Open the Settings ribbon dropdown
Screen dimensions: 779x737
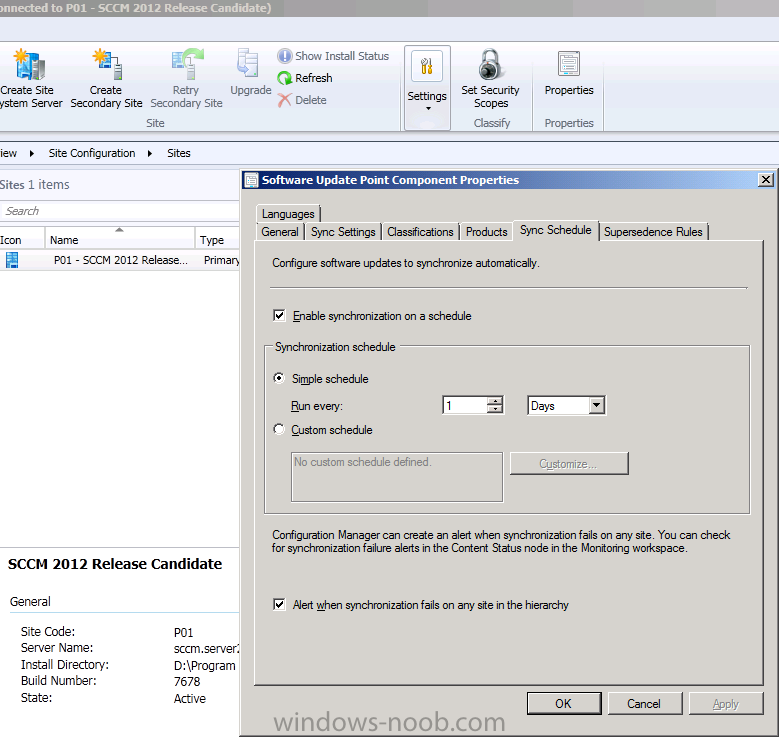coord(427,88)
